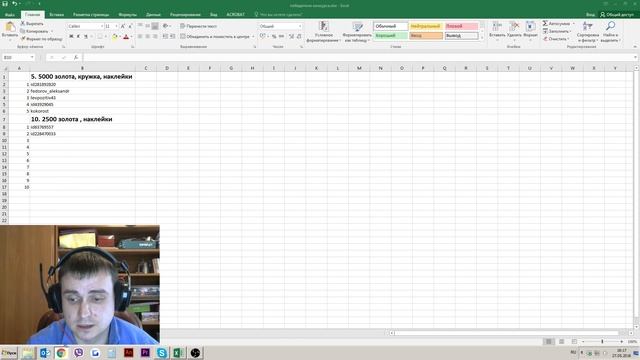Toggle center horizontal alignment
This screenshot has height=360, width=640.
pyautogui.click(x=147, y=37)
